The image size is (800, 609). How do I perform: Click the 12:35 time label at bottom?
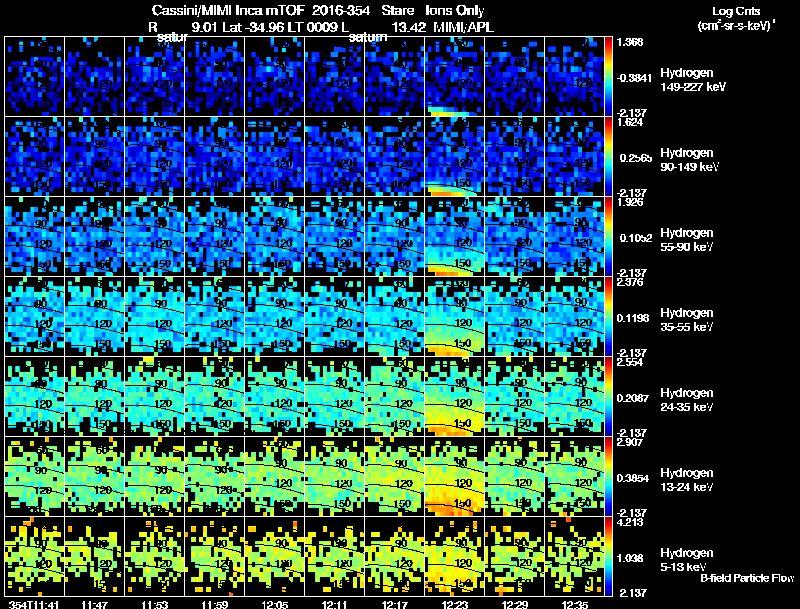click(574, 605)
